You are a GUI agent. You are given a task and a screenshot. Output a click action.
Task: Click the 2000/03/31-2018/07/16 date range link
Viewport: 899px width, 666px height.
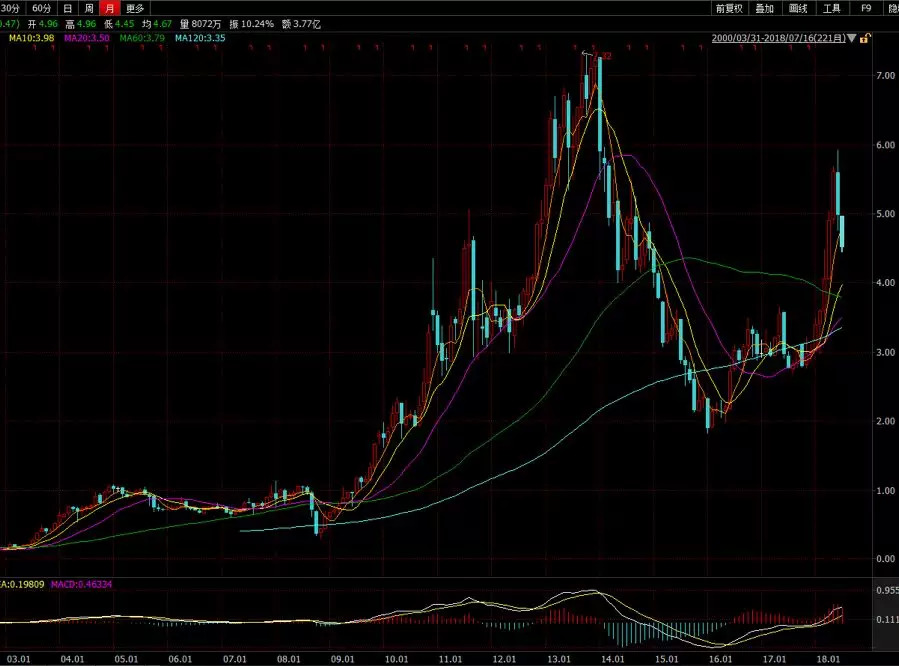(777, 38)
